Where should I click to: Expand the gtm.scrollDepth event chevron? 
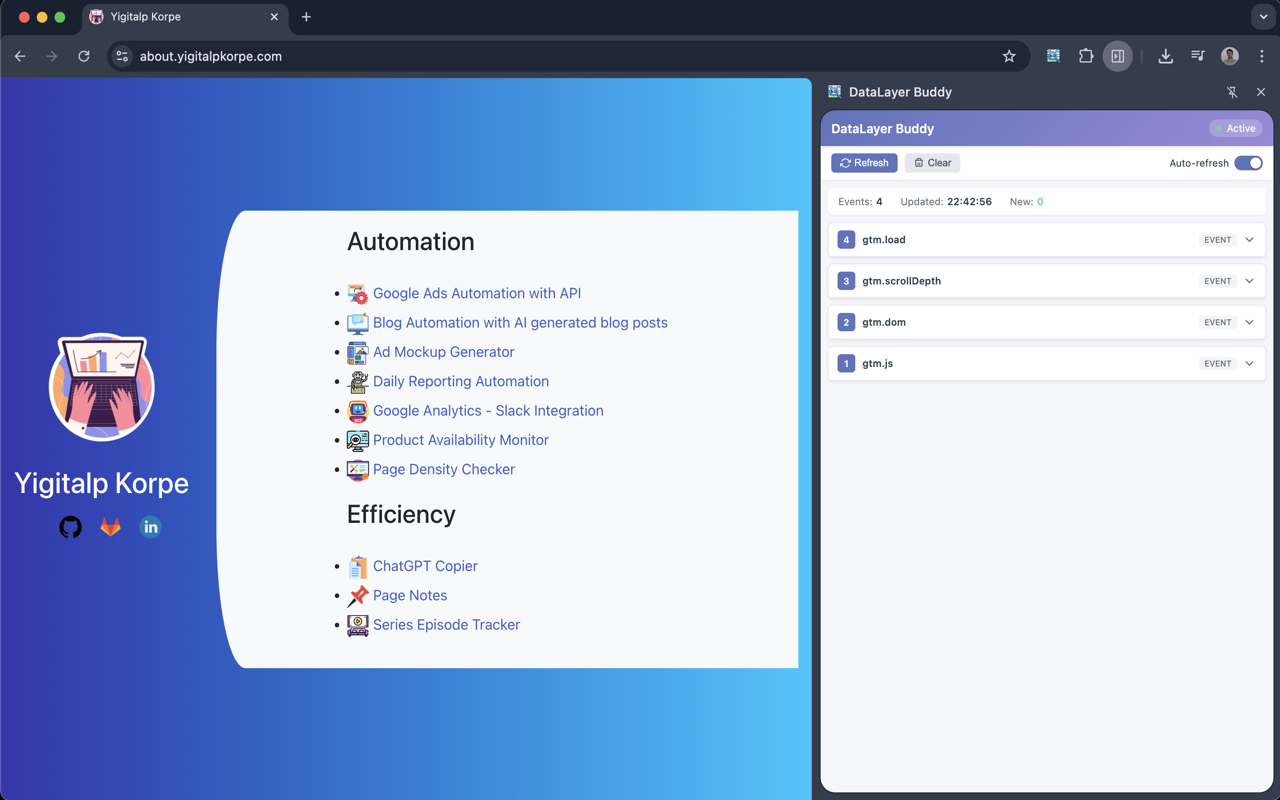(1250, 281)
